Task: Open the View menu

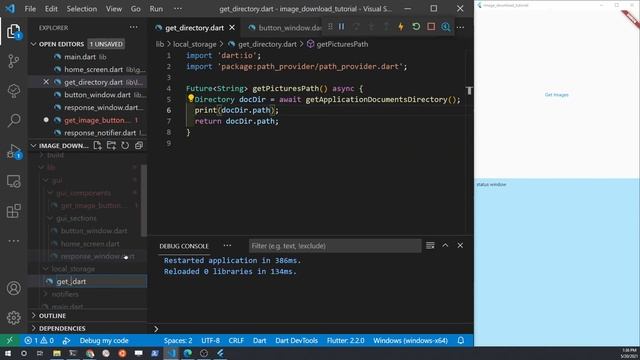Action: tap(114, 9)
